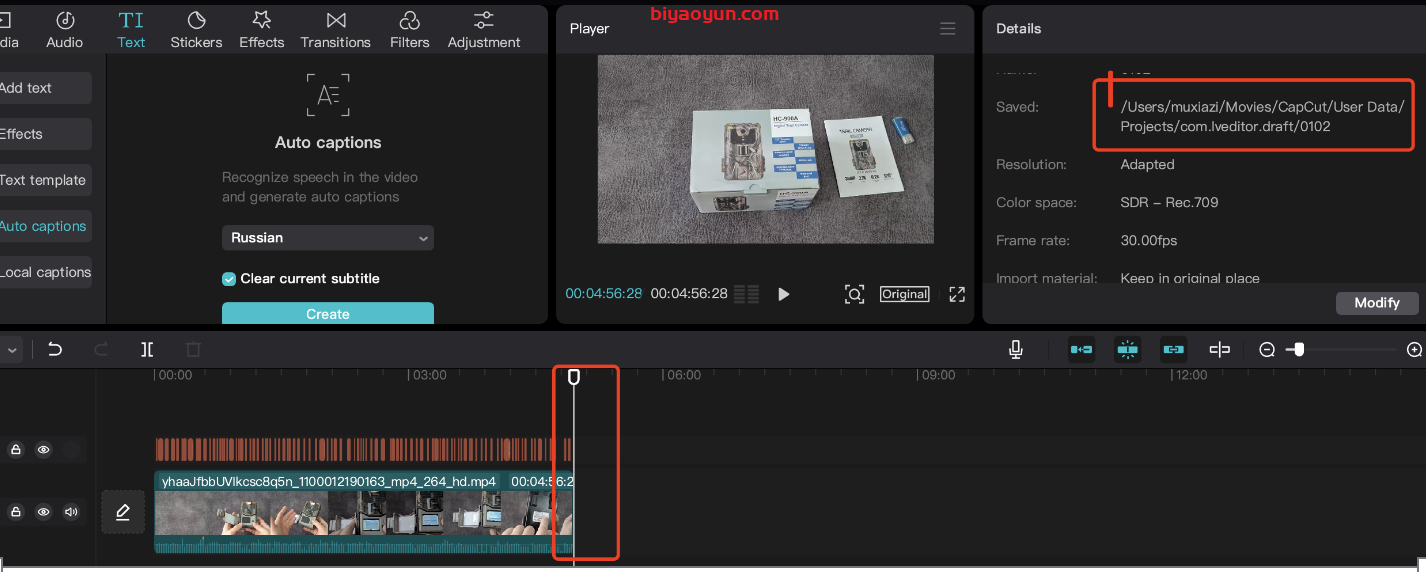Screen dimensions: 1426x572
Task: Click the 12:00 mark on timeline ruler
Action: (x=1191, y=375)
